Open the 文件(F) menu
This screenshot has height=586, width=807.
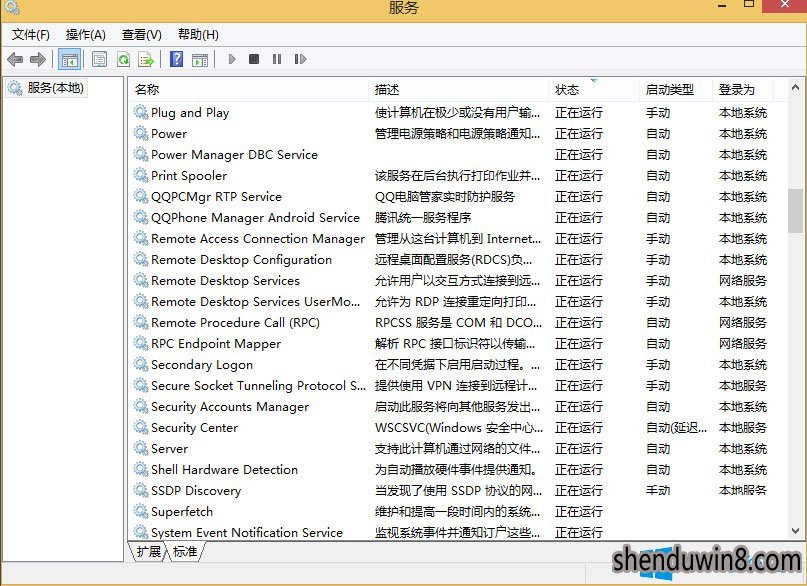(x=31, y=34)
